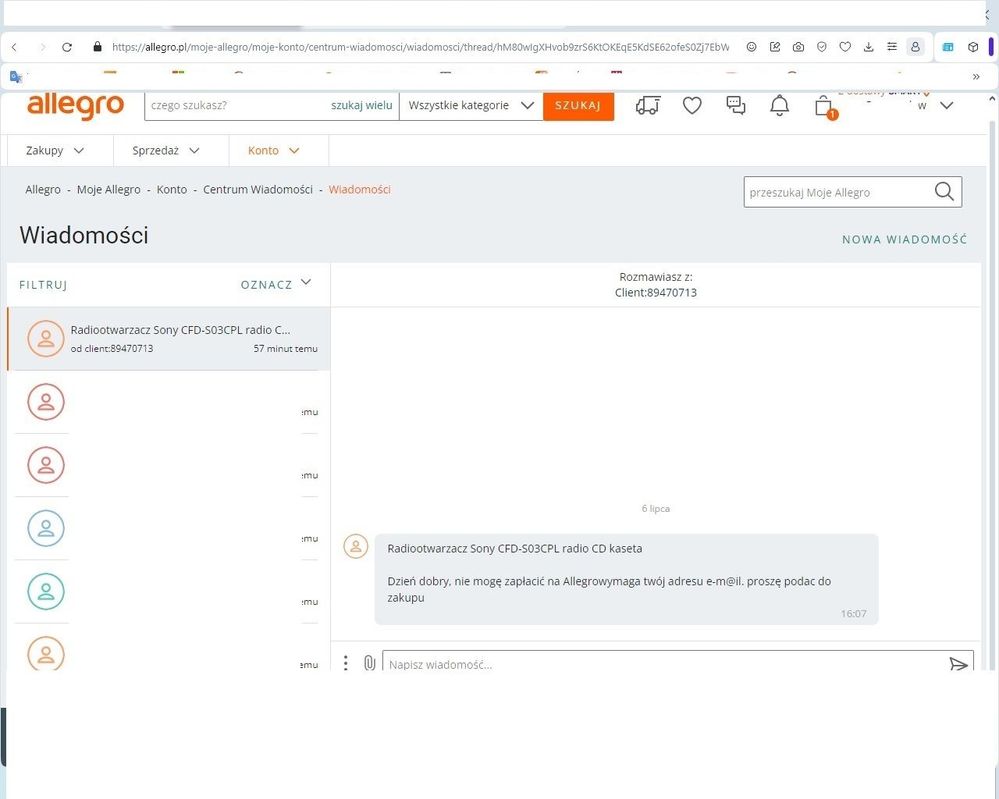This screenshot has height=799, width=999.
Task: Open the messages chat bubbles icon
Action: pyautogui.click(x=736, y=105)
